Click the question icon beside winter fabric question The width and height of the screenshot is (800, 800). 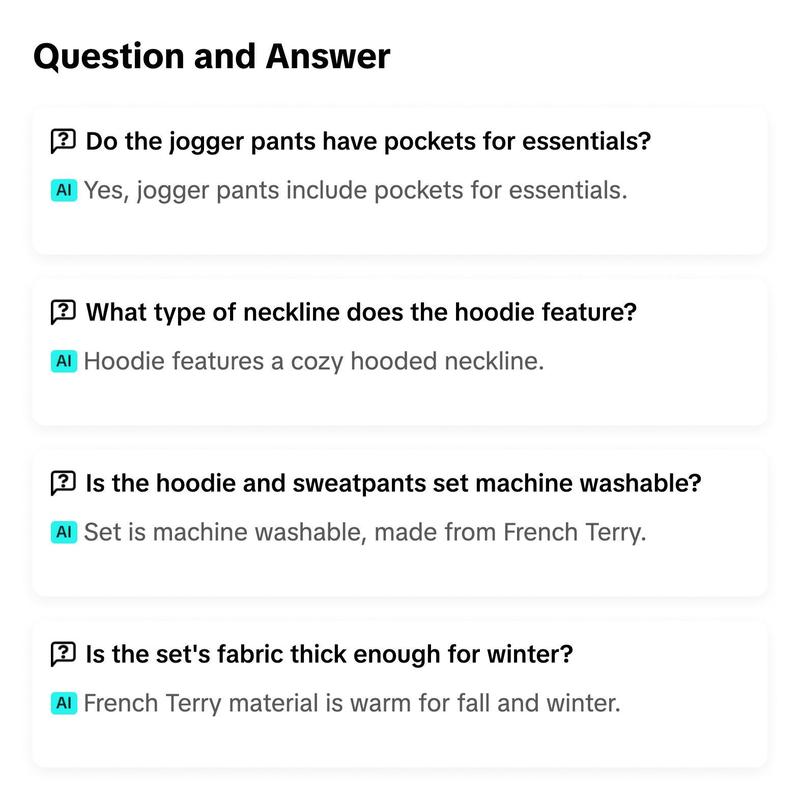[x=63, y=654]
